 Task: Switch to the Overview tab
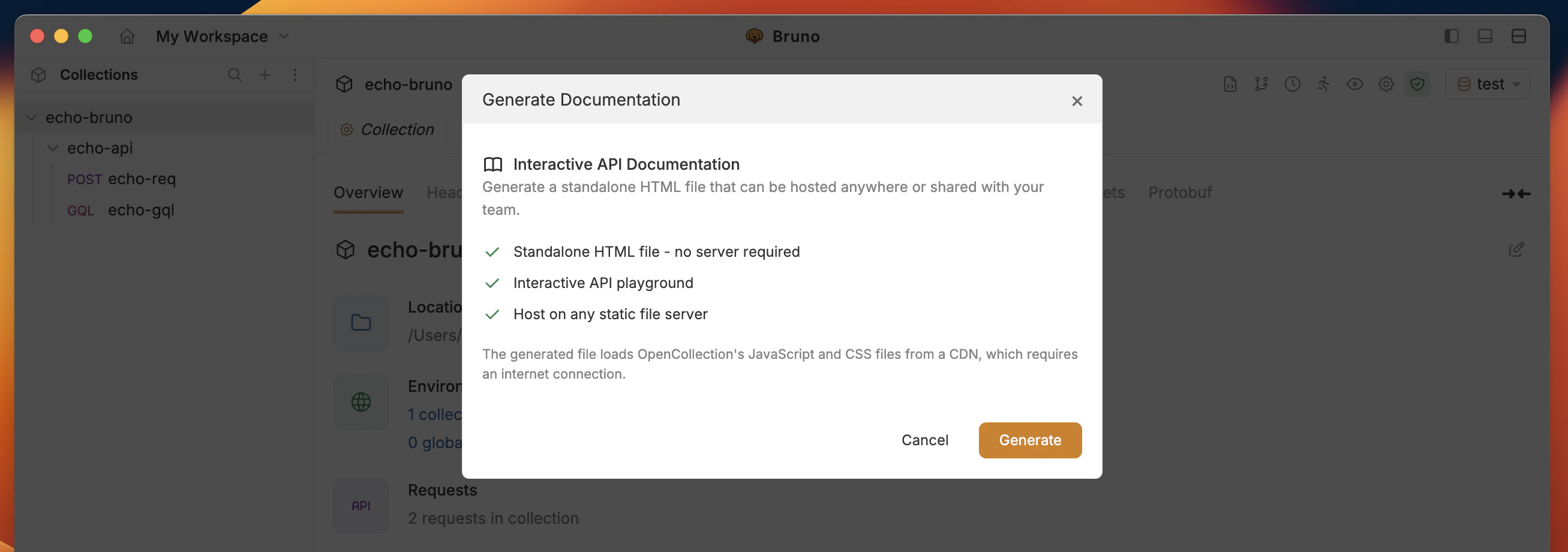pos(368,193)
